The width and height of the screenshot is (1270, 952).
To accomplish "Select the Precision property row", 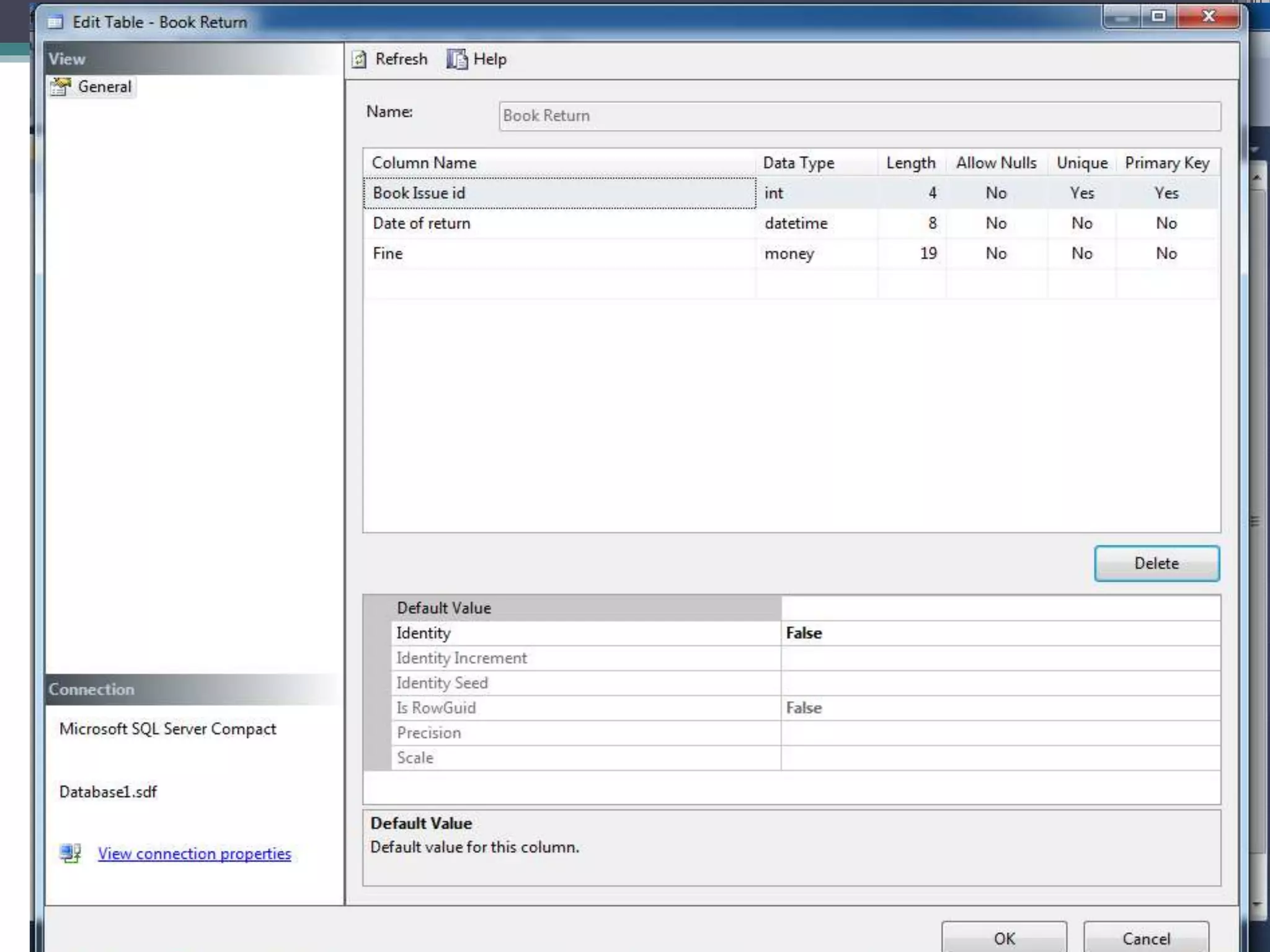I will pos(586,733).
